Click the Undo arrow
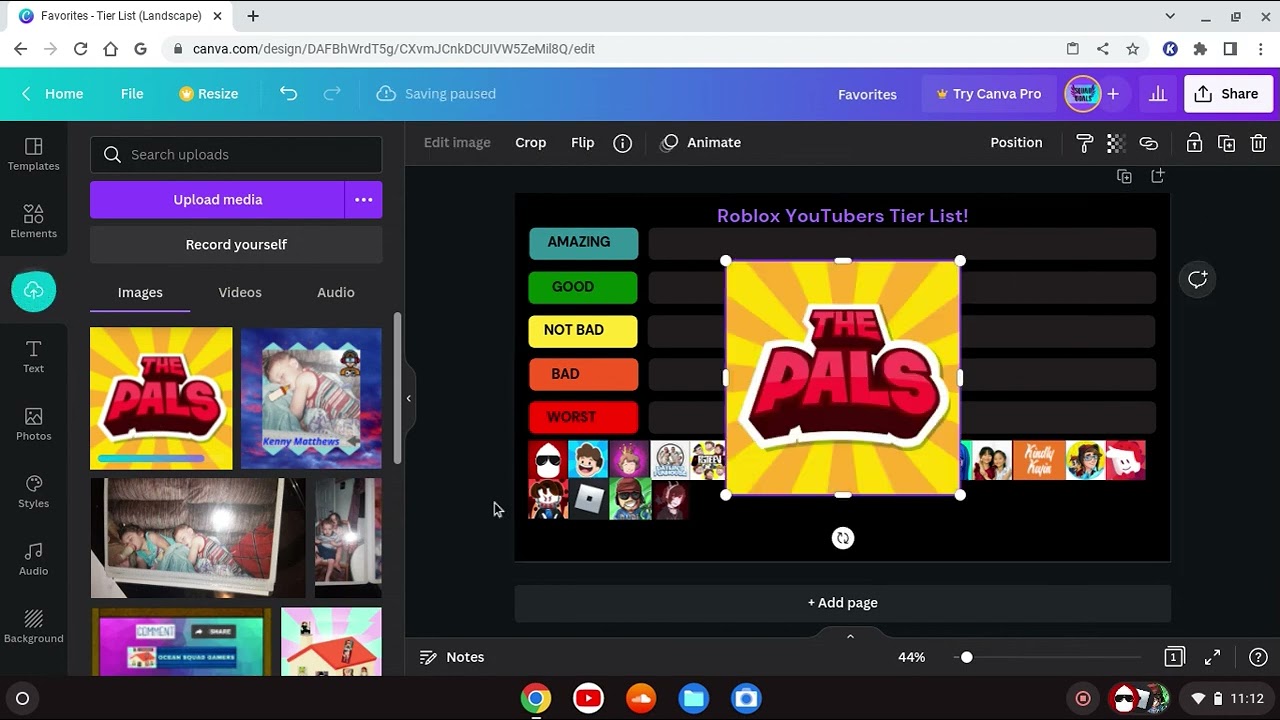 [288, 93]
